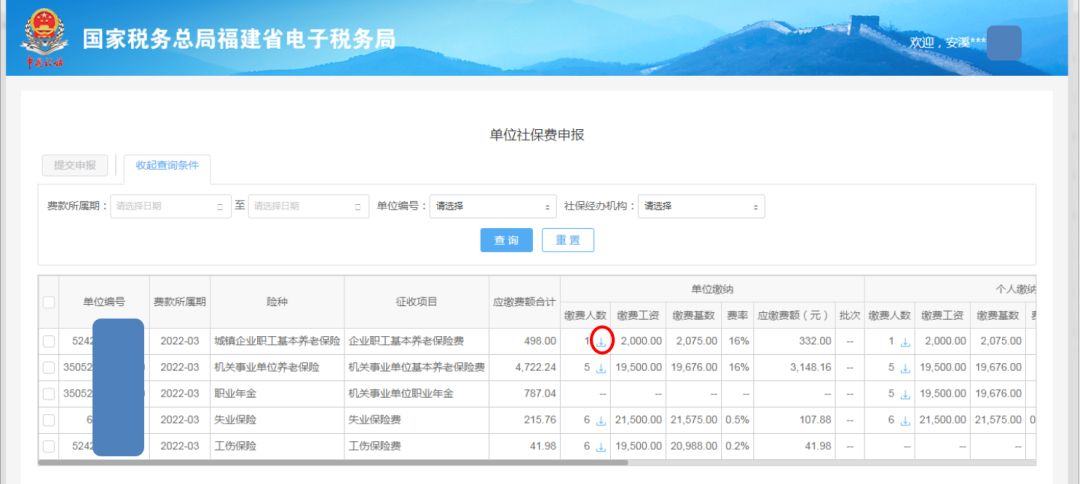Click the circled download icon in the pension insurance row
The width and height of the screenshot is (1080, 484).
[601, 342]
